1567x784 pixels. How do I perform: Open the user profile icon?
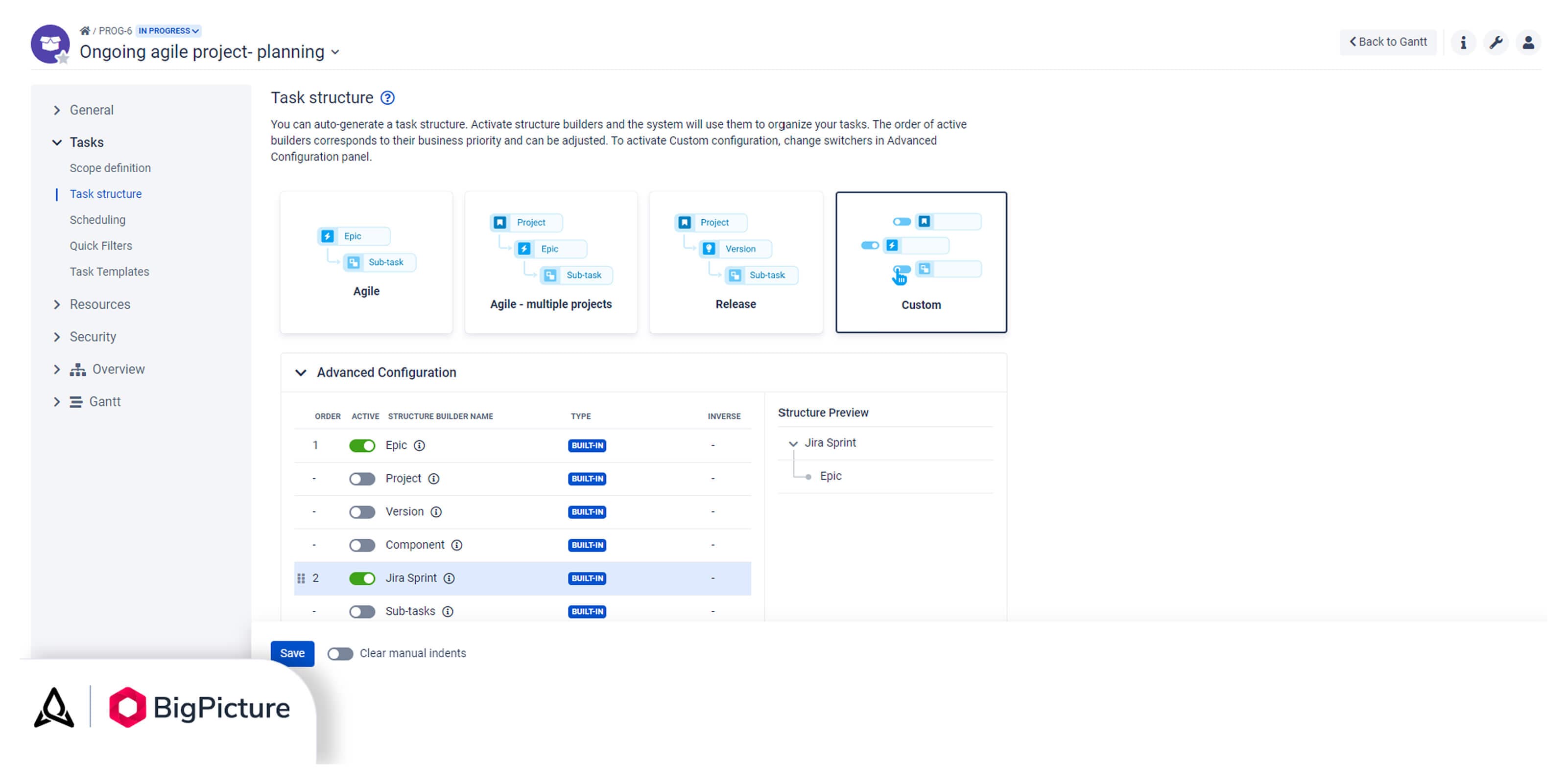[x=1527, y=42]
